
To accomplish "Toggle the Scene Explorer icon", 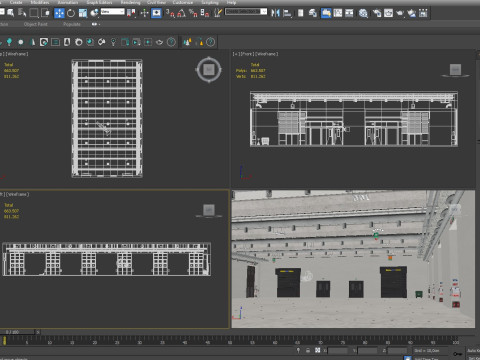I will click(x=301, y=13).
